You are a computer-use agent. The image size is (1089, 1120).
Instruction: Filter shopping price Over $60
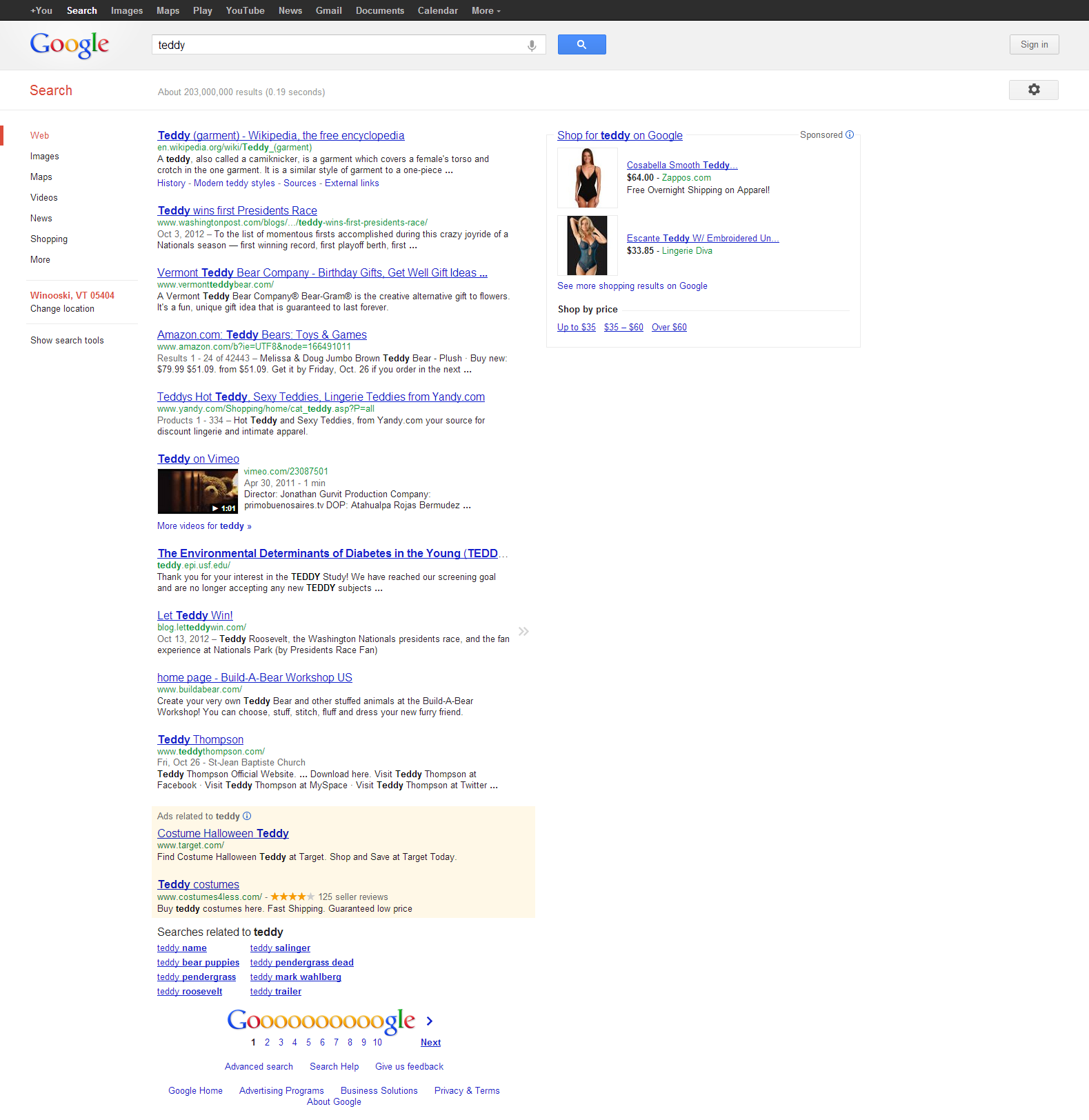669,327
